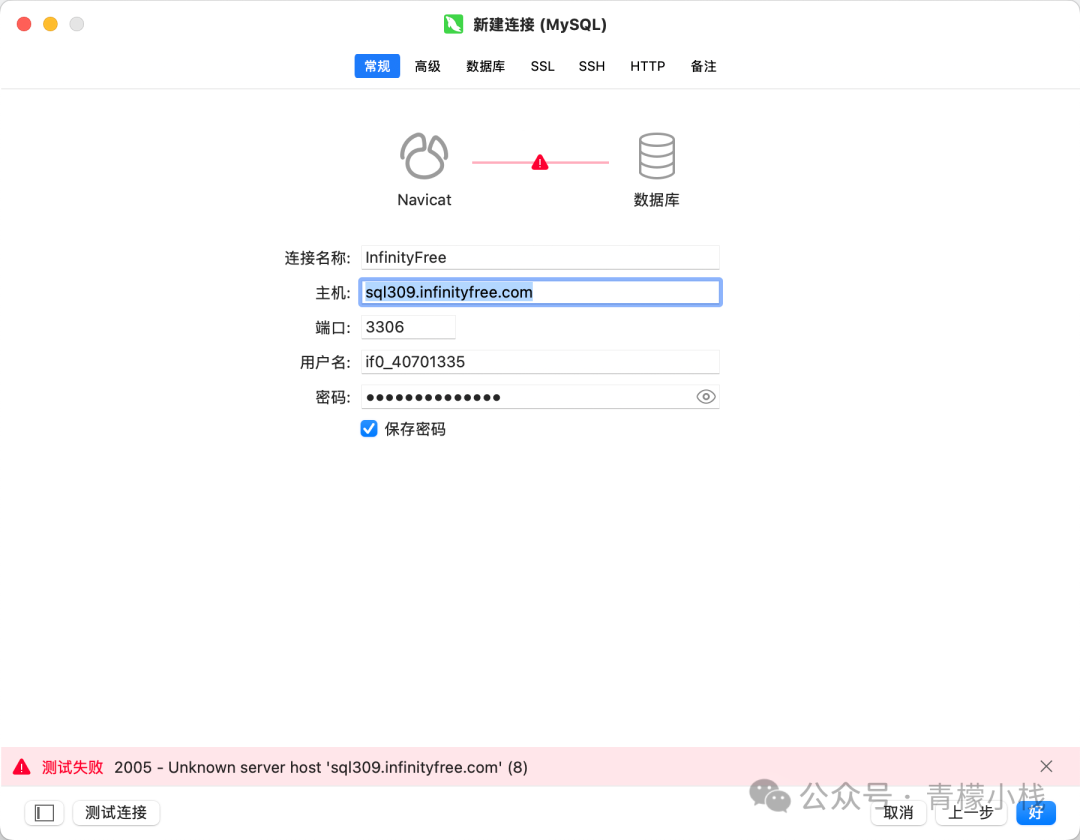Click the 测试连接 button

point(116,813)
